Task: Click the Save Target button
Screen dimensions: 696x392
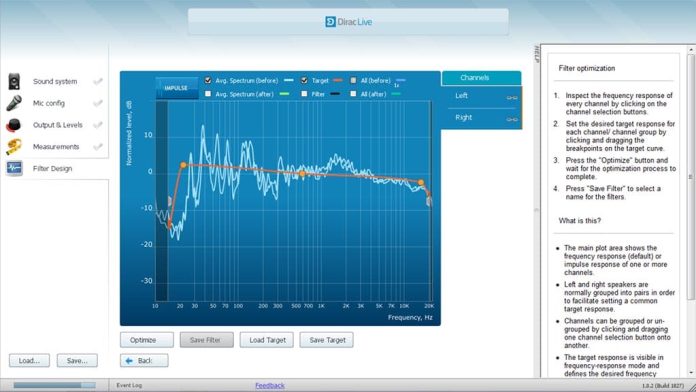Action: pyautogui.click(x=326, y=340)
